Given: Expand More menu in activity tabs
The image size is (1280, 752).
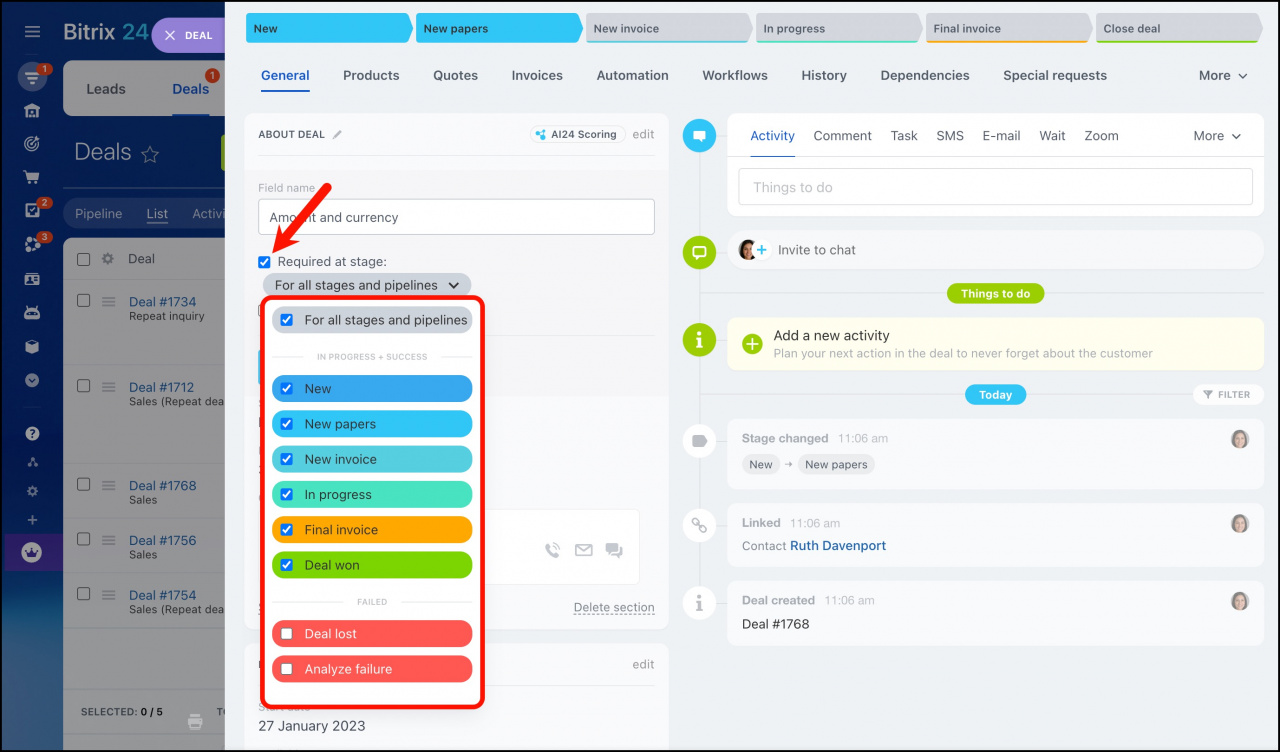Looking at the screenshot, I should click(1217, 136).
